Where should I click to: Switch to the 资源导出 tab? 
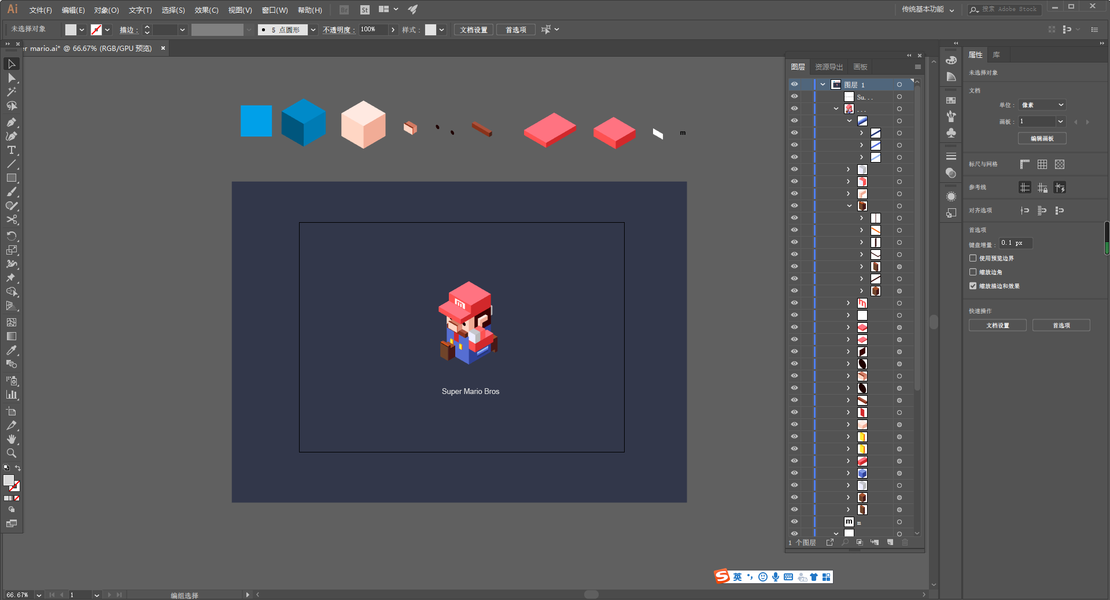click(x=828, y=67)
